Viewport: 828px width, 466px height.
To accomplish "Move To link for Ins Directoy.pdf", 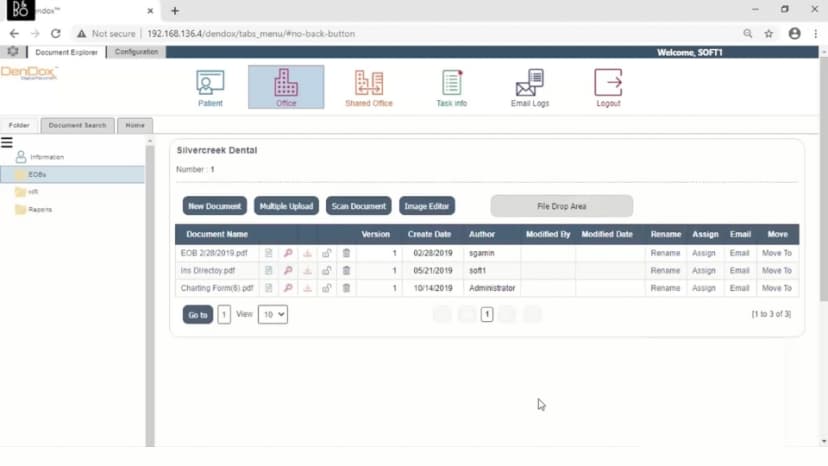I will 777,271.
